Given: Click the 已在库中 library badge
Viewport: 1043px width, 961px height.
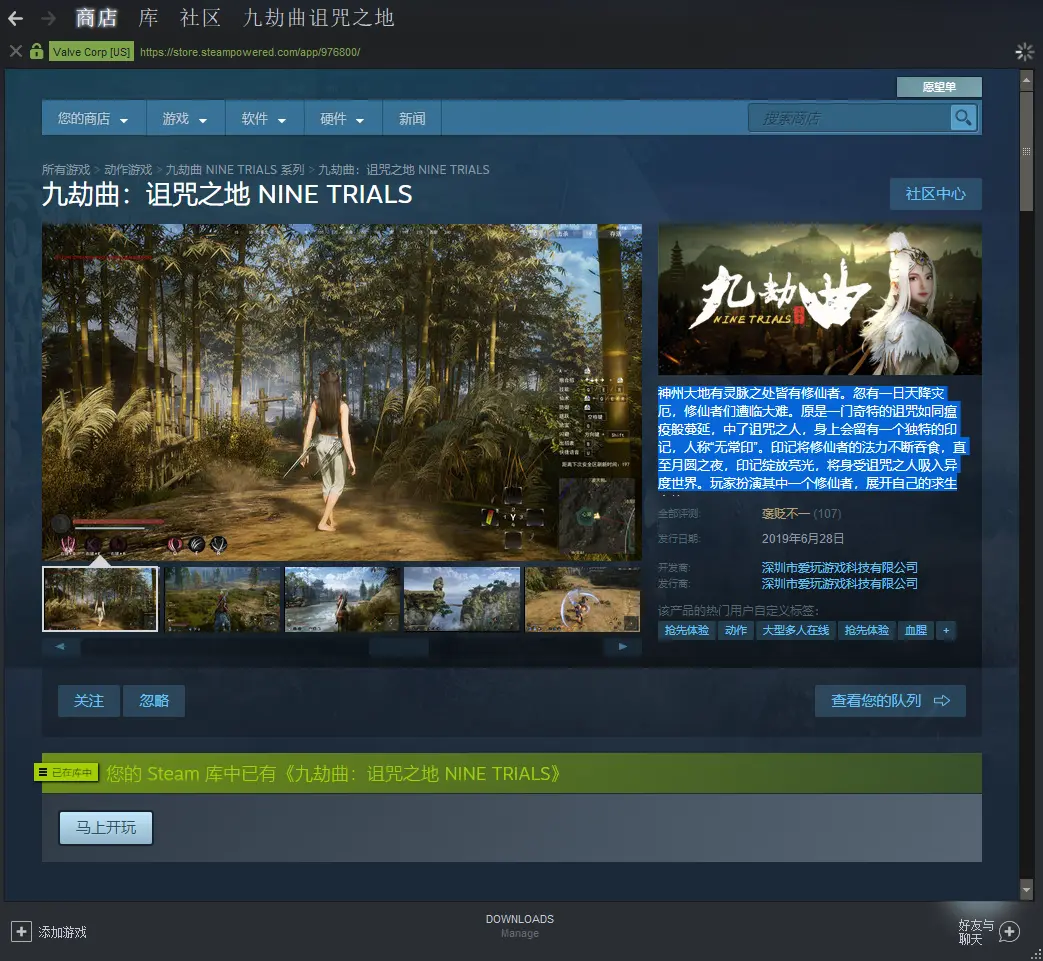Looking at the screenshot, I should (67, 772).
